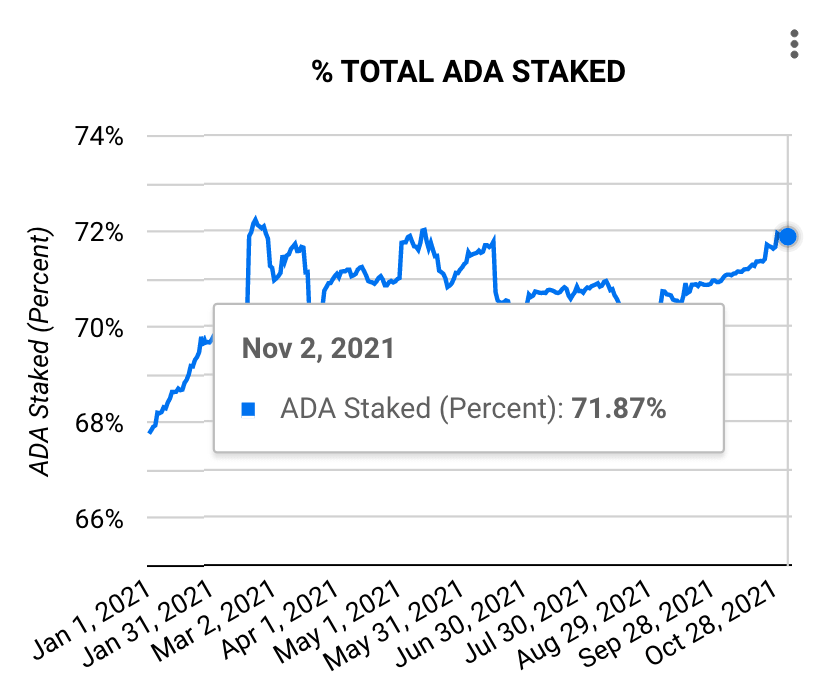
Task: Click the chart title % TOTAL ADA STAKED
Action: (470, 72)
